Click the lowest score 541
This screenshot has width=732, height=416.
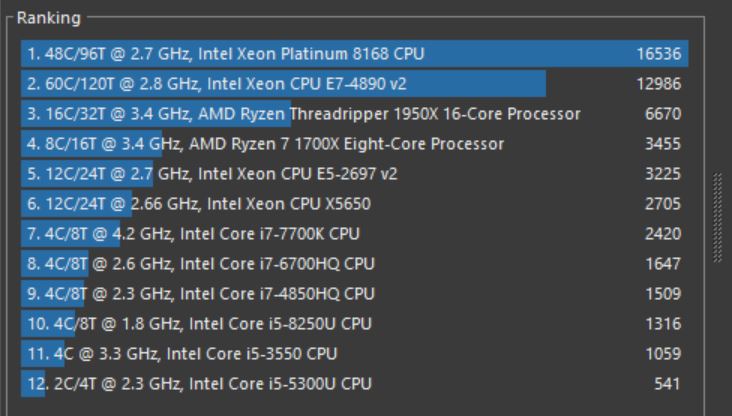coord(667,384)
